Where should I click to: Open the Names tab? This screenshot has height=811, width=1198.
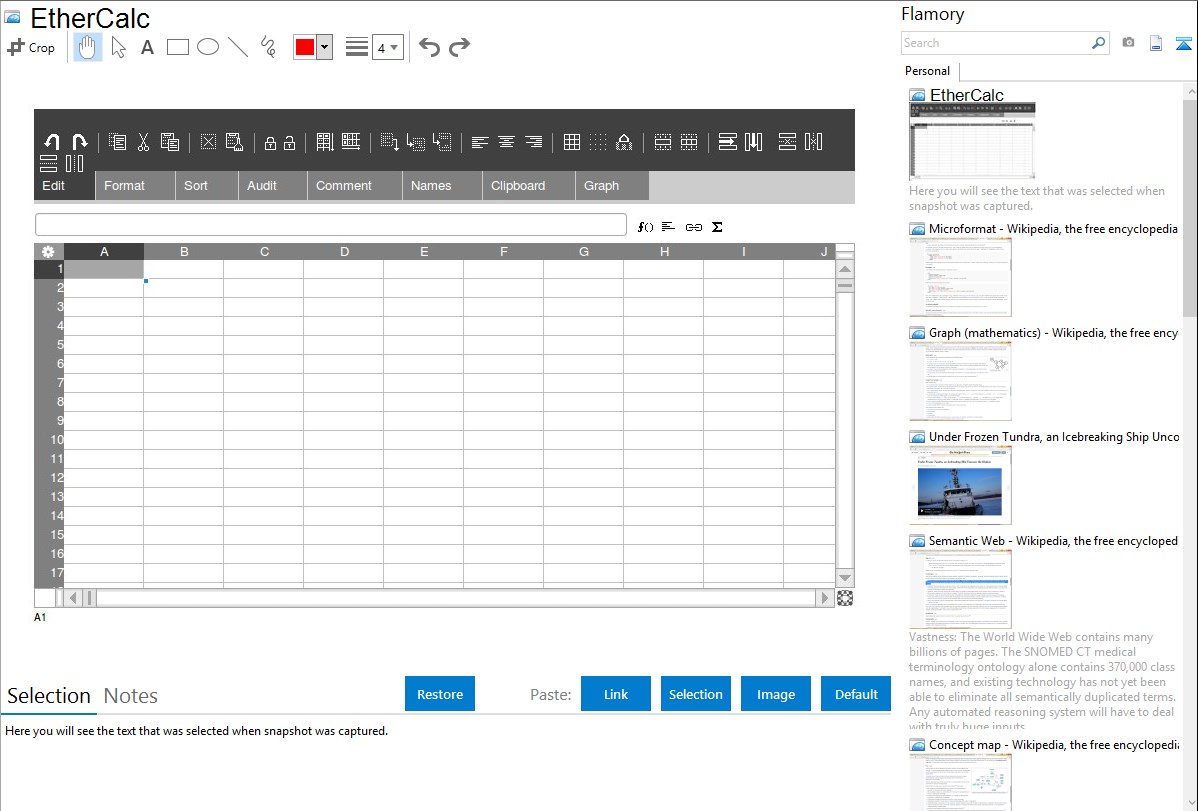442,186
